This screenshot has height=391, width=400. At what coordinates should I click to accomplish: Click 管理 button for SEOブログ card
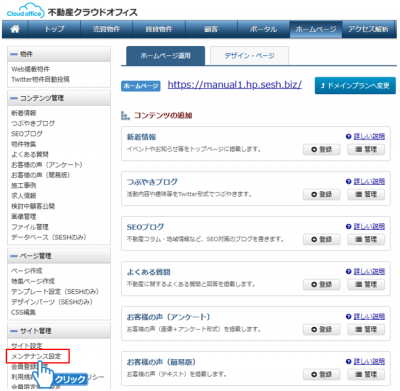click(366, 239)
